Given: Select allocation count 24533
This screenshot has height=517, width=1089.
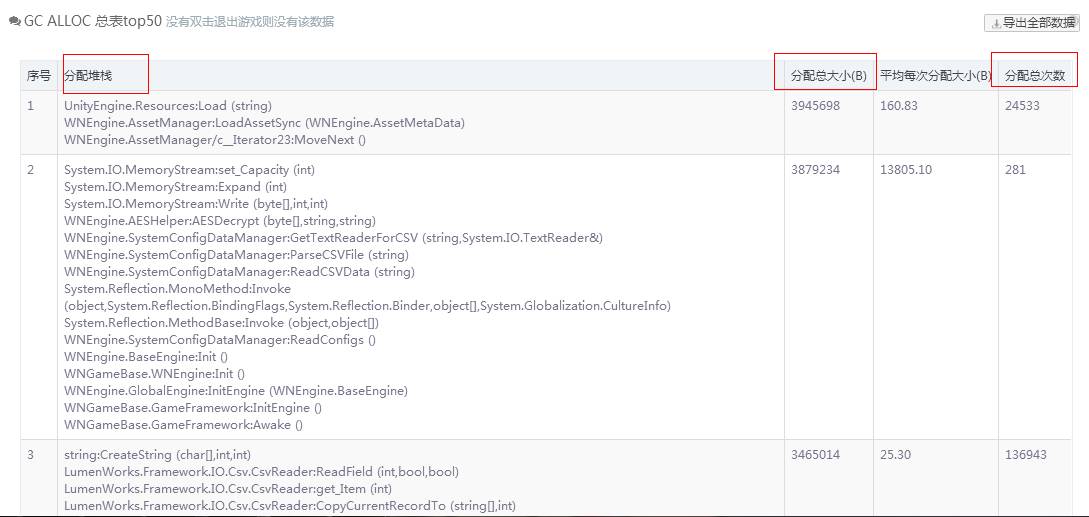Looking at the screenshot, I should (x=1022, y=106).
